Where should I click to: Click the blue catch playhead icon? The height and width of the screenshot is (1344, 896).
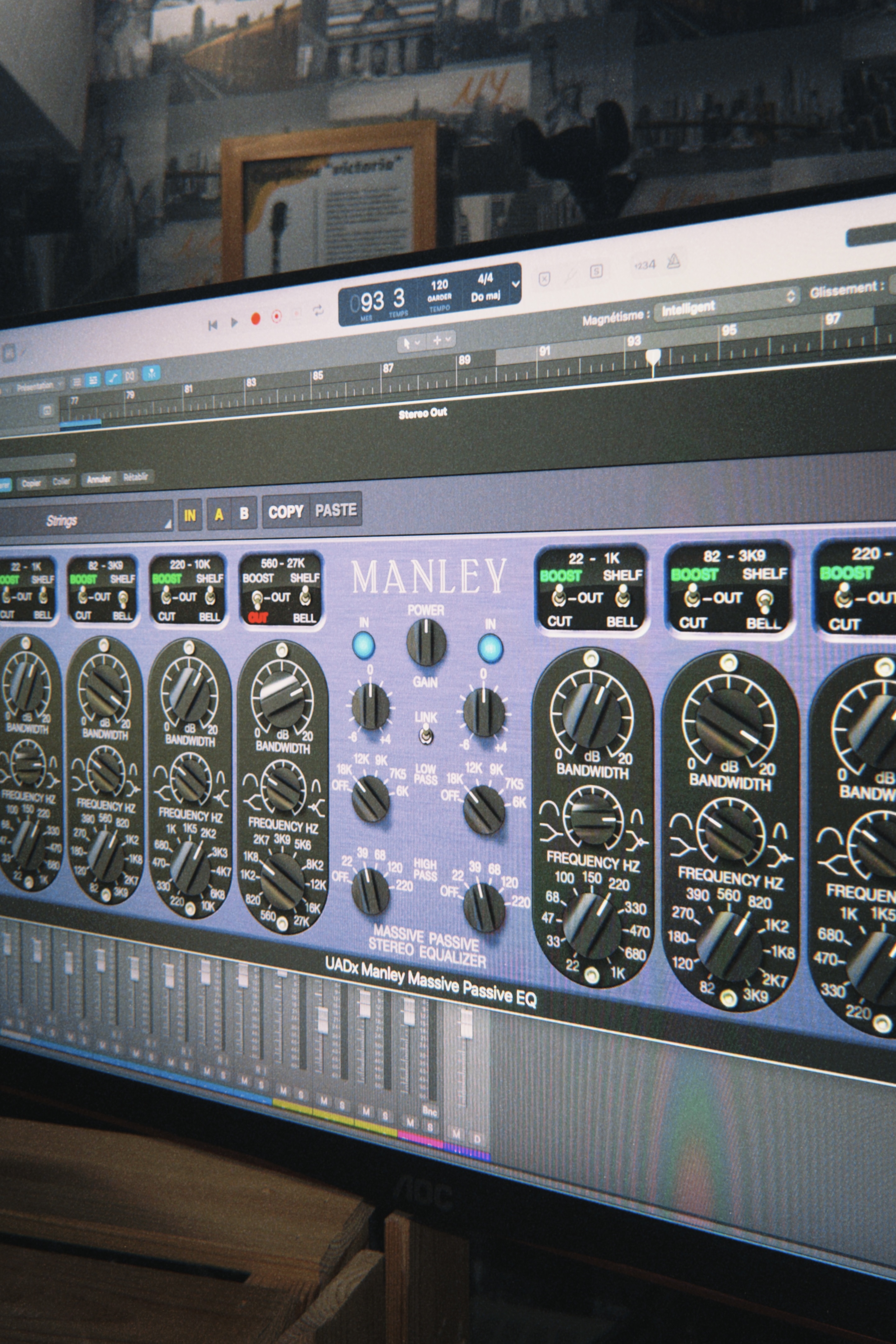click(x=151, y=374)
